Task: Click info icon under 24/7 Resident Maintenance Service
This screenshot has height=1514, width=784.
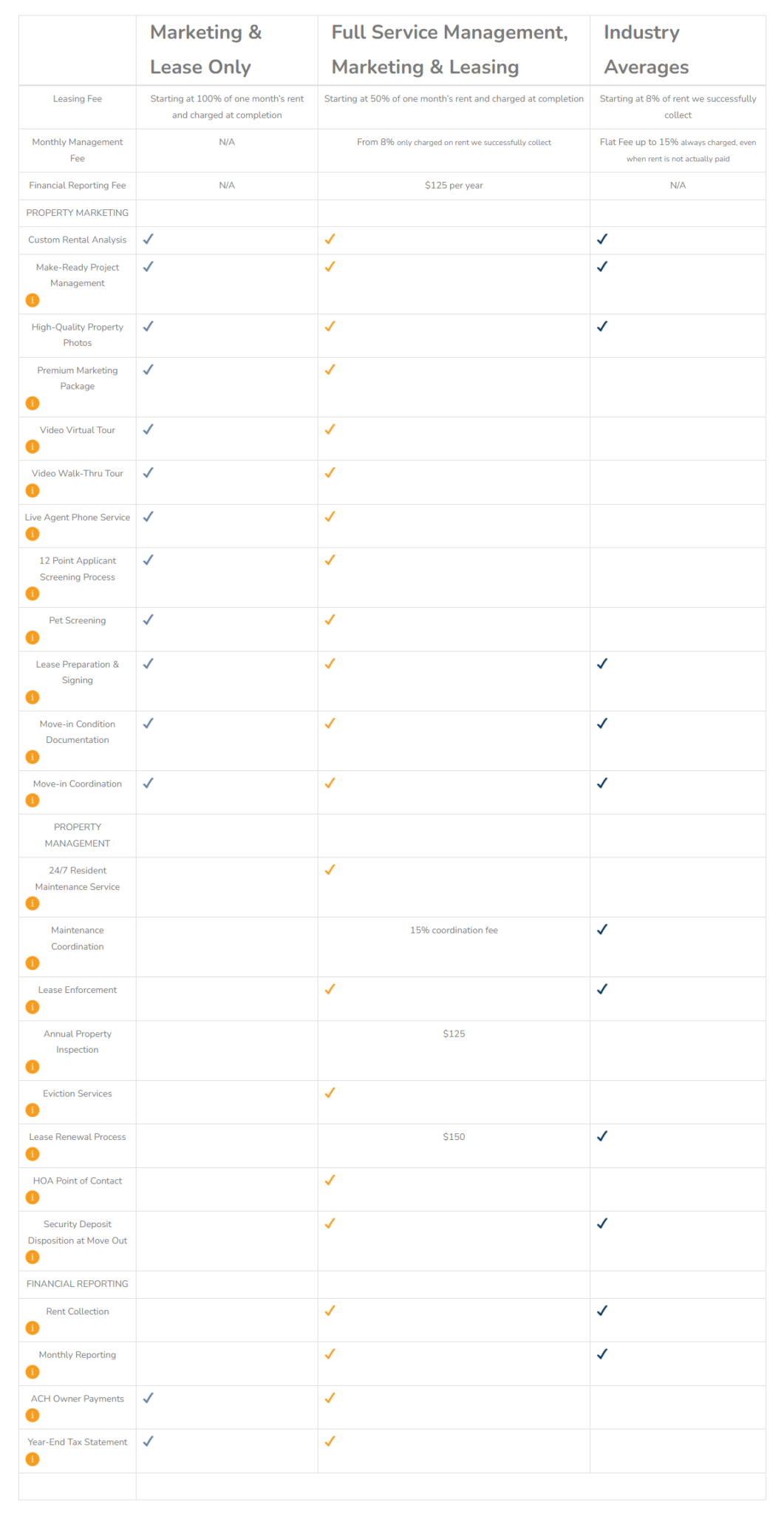Action: (33, 903)
